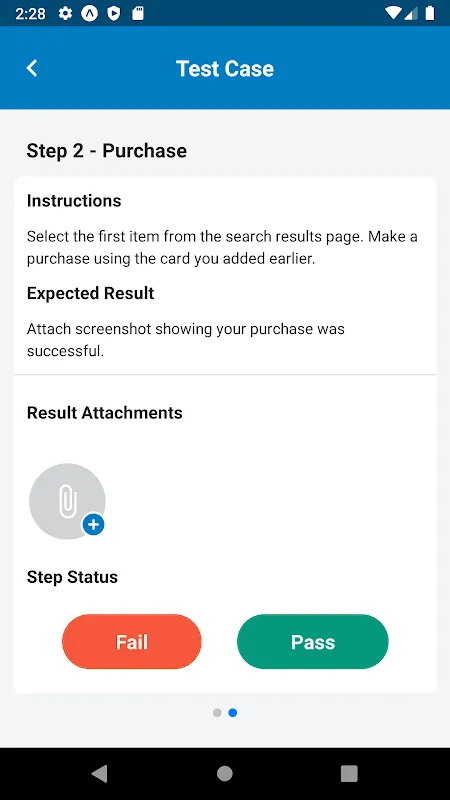Tap the Wi-Fi signal indicator
Viewport: 450px width, 800px height.
pos(392,13)
